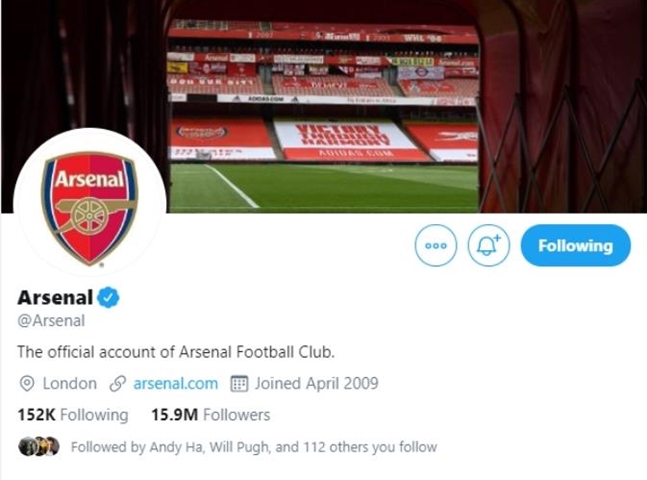View the 152K Following list
The image size is (647, 480).
click(x=73, y=414)
